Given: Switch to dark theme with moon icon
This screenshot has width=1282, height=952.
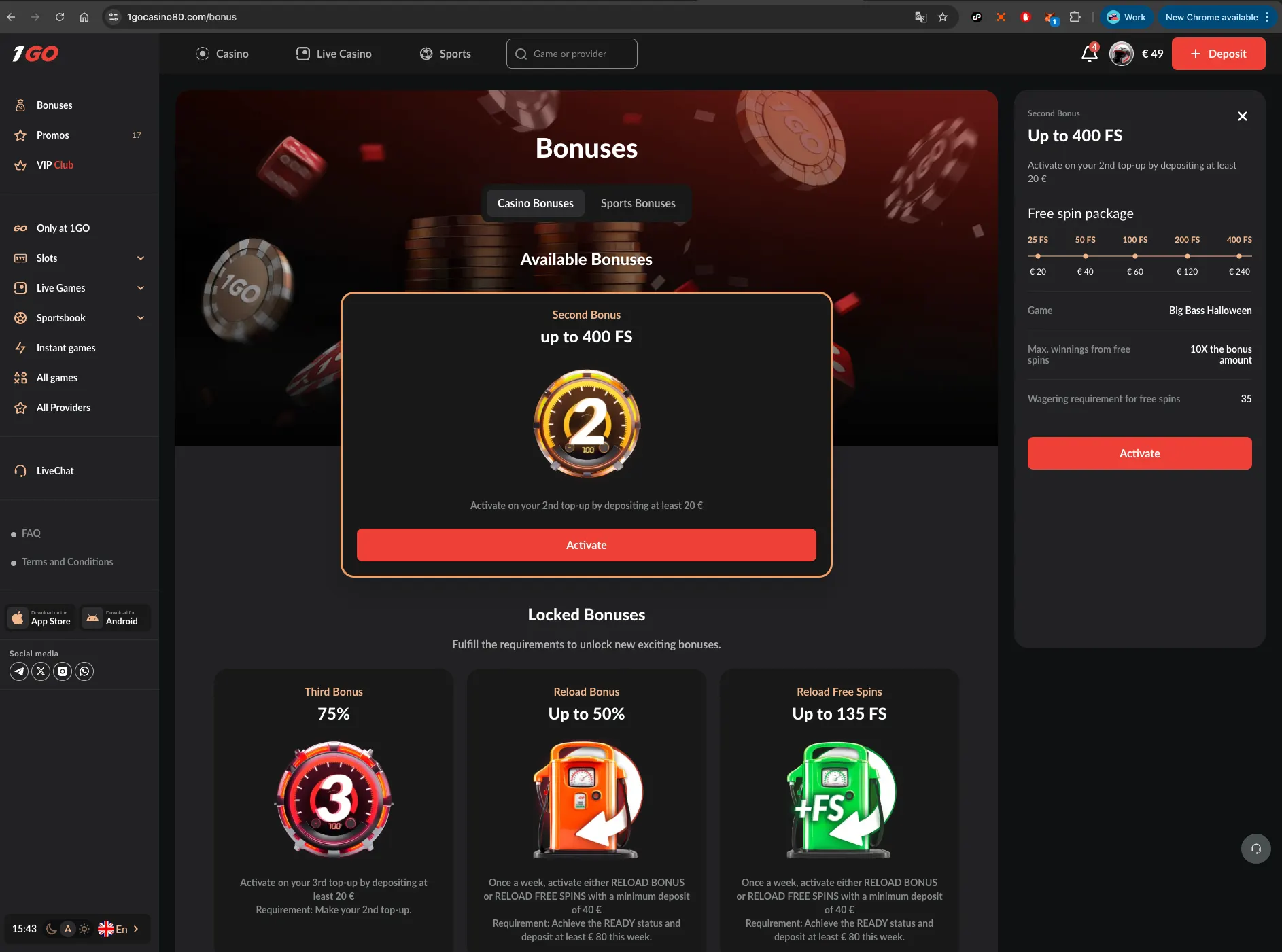Looking at the screenshot, I should pos(51,929).
